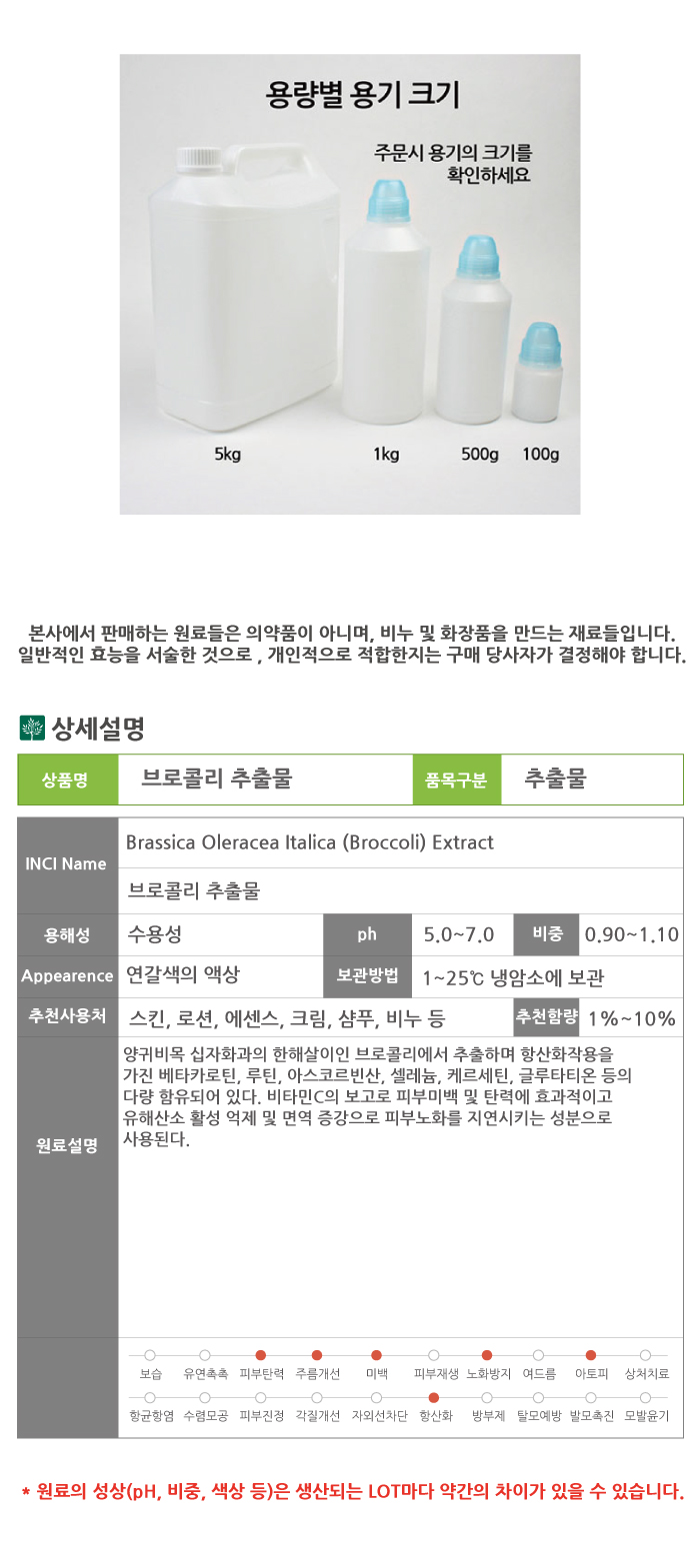This screenshot has width=700, height=1568.
Task: Select the 미백 red indicator dot
Action: pos(376,1355)
